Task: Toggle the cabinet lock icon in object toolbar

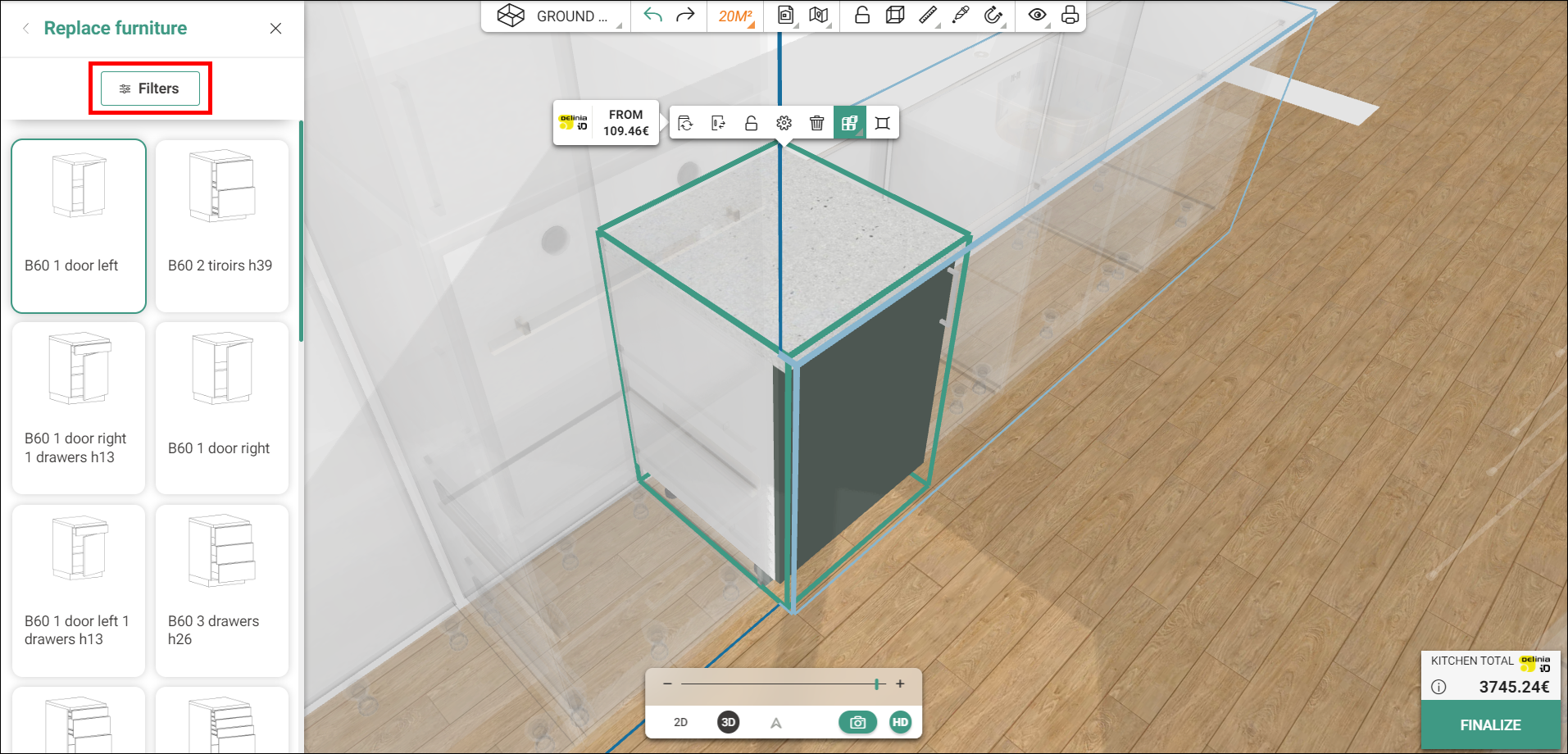Action: 751,123
